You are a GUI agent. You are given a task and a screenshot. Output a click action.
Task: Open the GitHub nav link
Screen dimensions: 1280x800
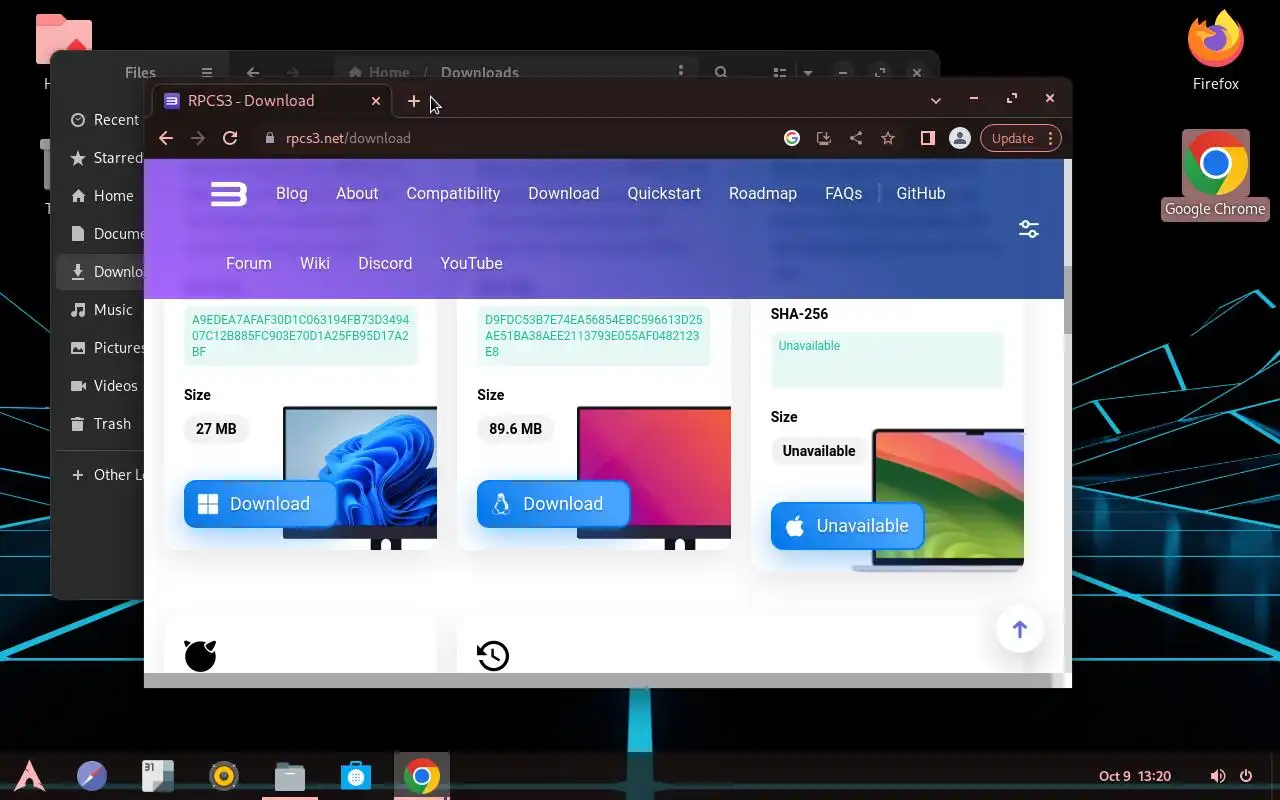(x=920, y=193)
